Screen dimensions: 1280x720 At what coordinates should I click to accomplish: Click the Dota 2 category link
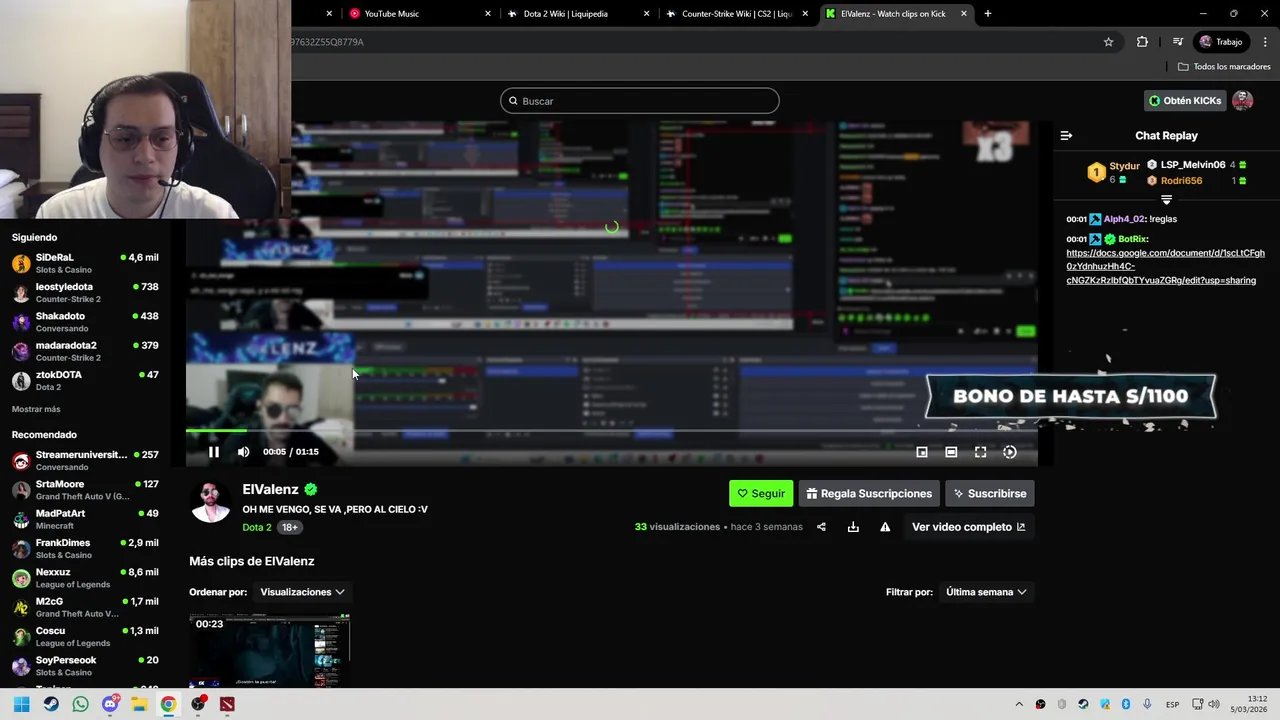256,527
